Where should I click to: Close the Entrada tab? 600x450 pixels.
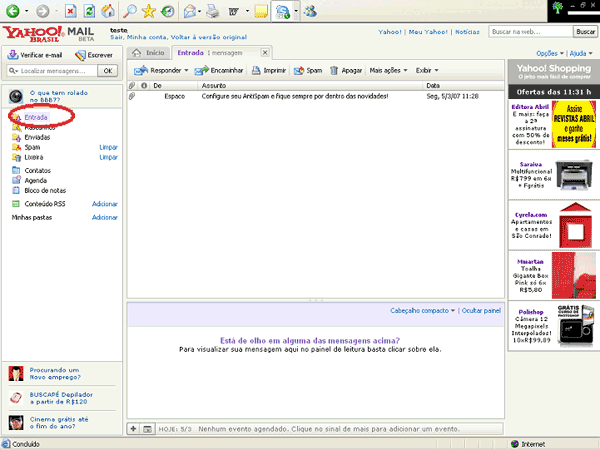[264, 52]
